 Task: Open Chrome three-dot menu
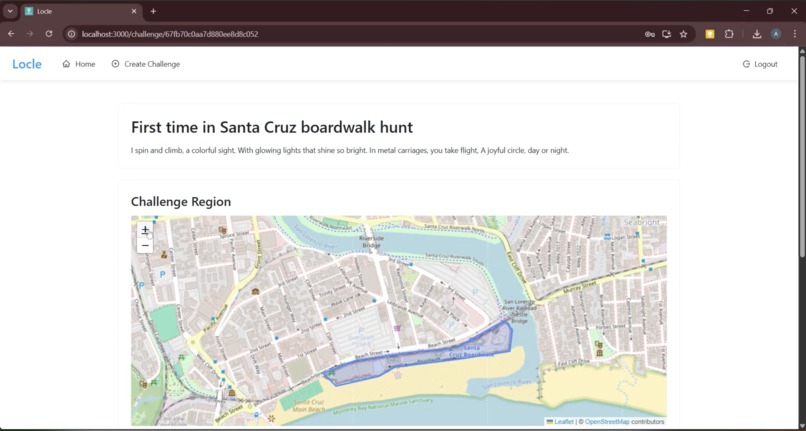[795, 34]
